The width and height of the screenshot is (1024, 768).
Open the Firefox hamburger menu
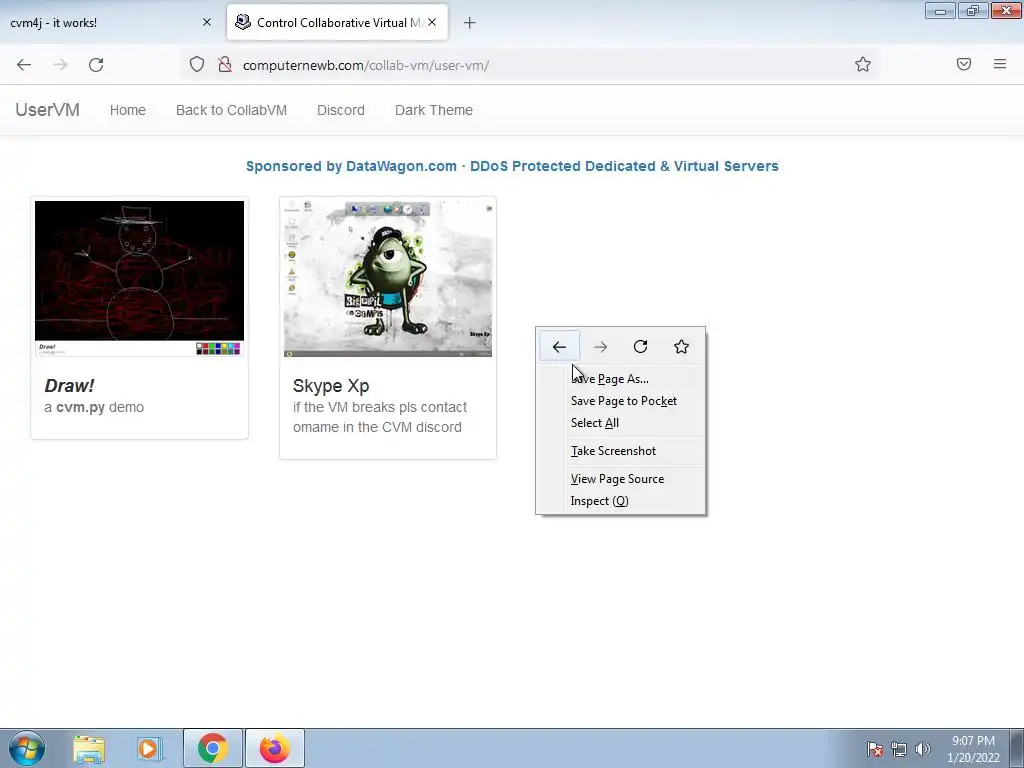click(x=1000, y=64)
